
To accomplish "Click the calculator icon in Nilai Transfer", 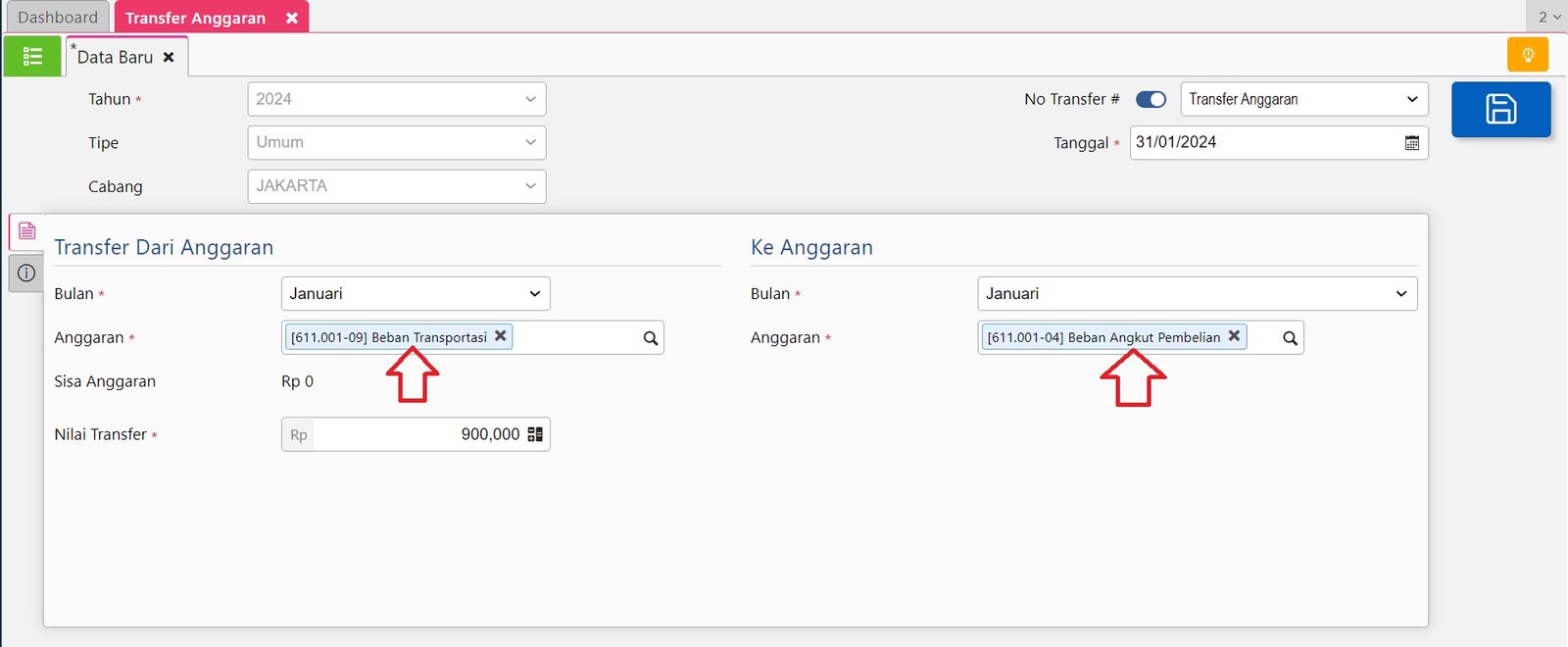I will point(535,434).
